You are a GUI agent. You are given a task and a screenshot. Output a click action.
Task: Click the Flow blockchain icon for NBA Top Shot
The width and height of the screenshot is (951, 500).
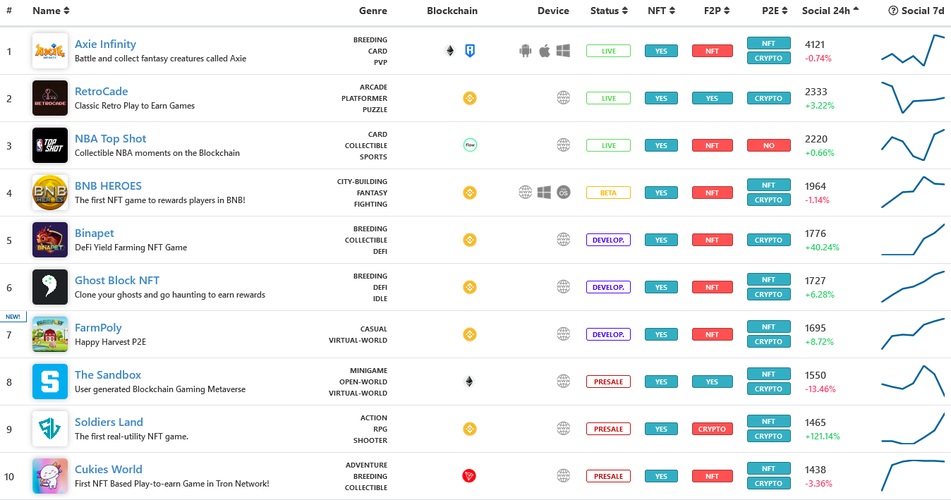(x=469, y=145)
